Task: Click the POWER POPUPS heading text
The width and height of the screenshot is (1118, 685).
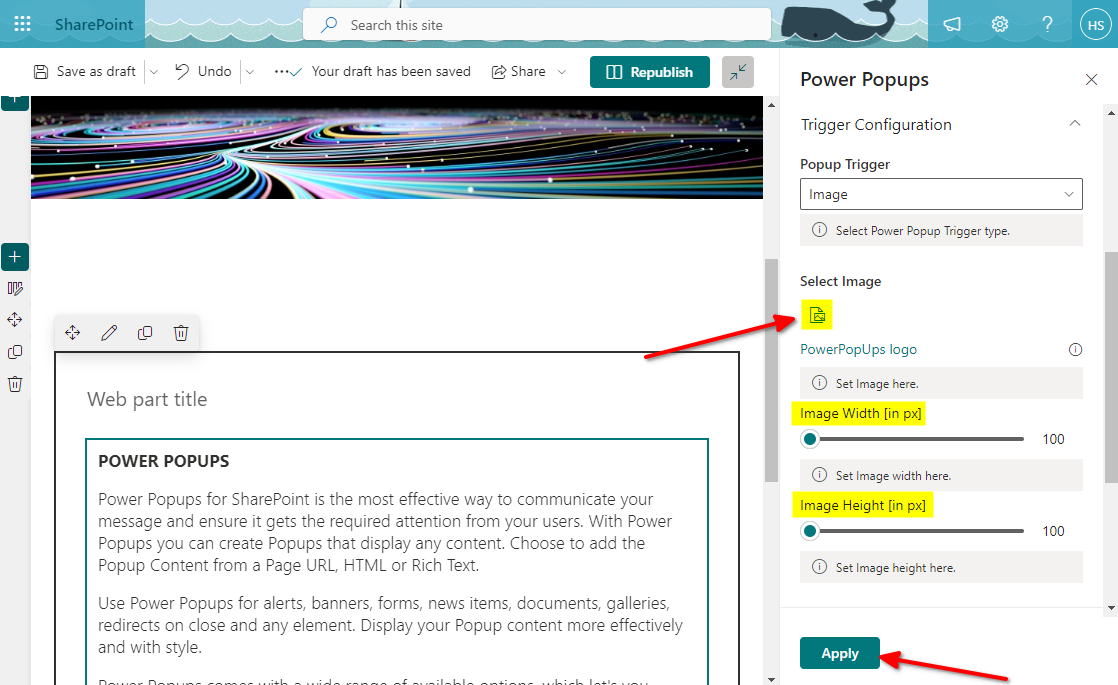Action: pyautogui.click(x=164, y=461)
